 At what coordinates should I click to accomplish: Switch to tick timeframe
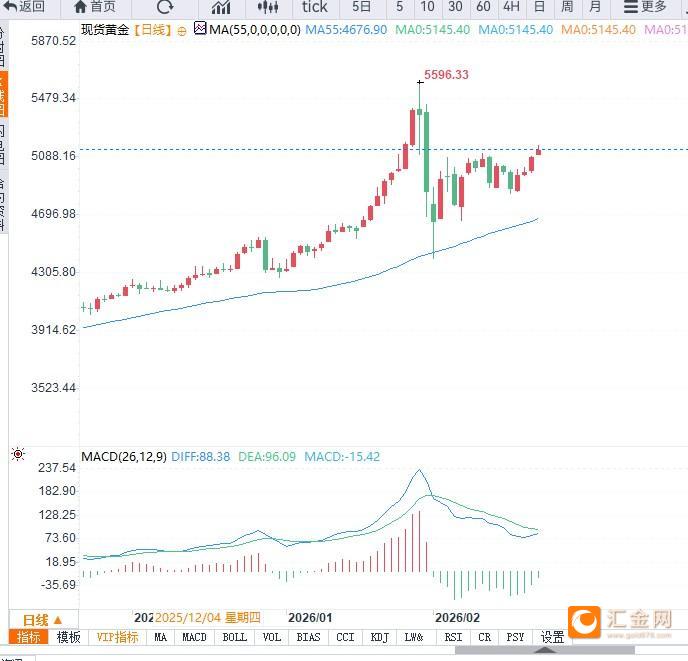pyautogui.click(x=315, y=7)
